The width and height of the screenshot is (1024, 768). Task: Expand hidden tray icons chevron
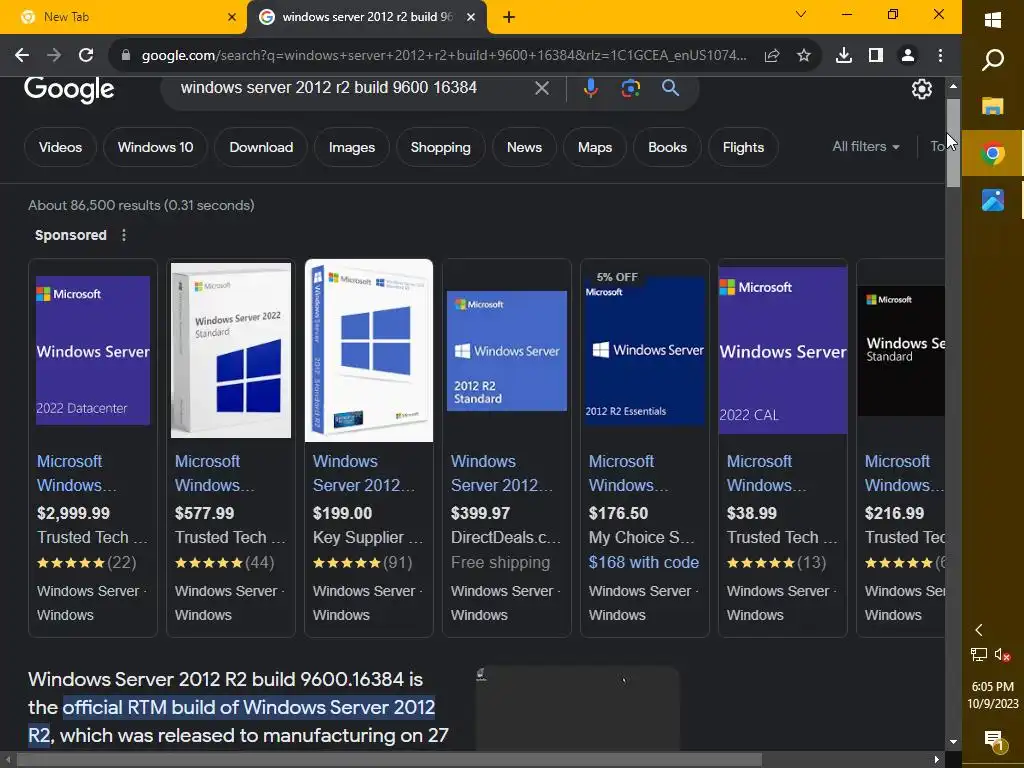[978, 630]
